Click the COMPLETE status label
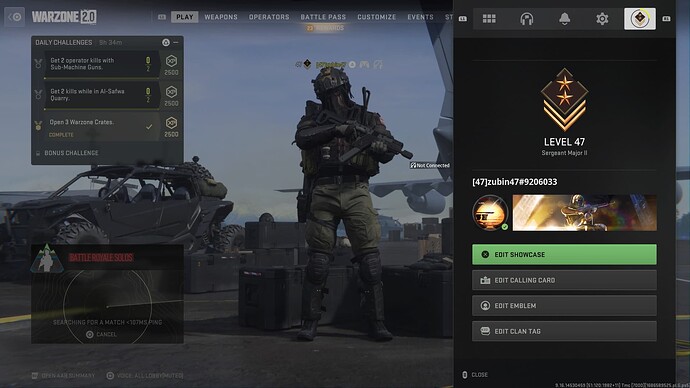 [x=61, y=135]
